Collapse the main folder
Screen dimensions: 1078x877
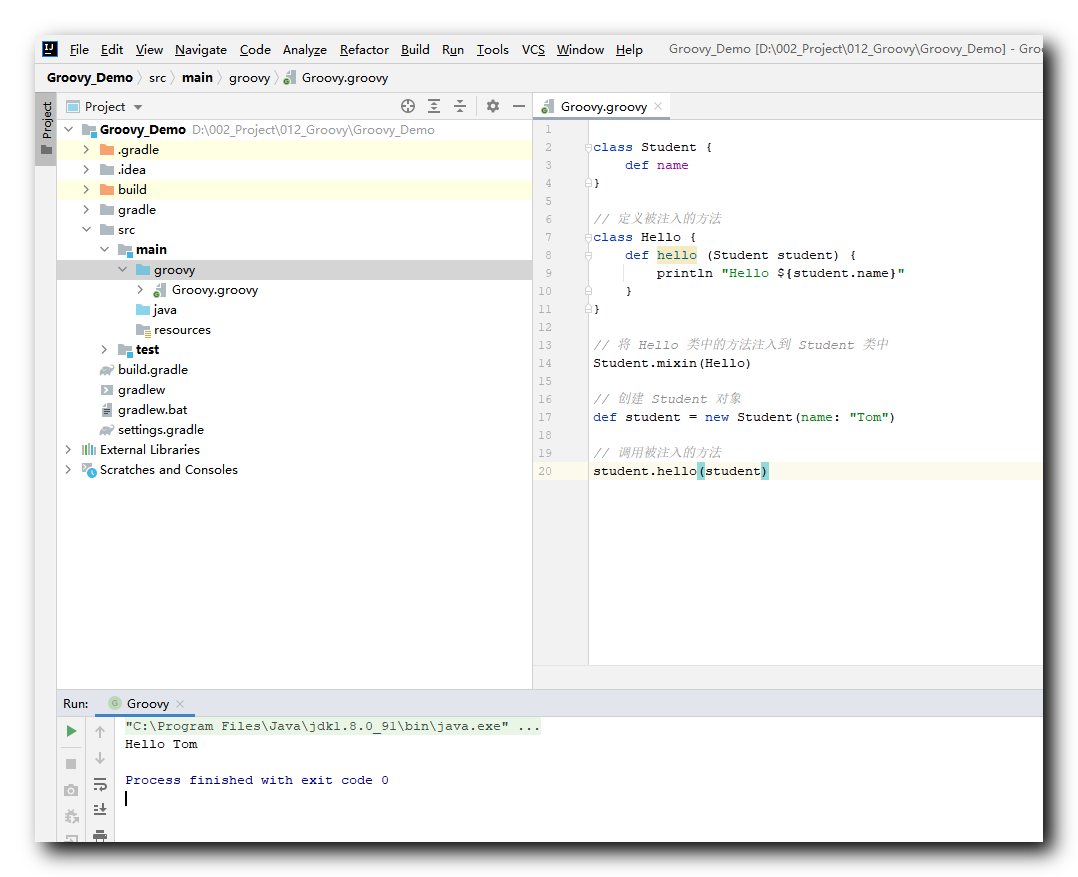pyautogui.click(x=104, y=249)
